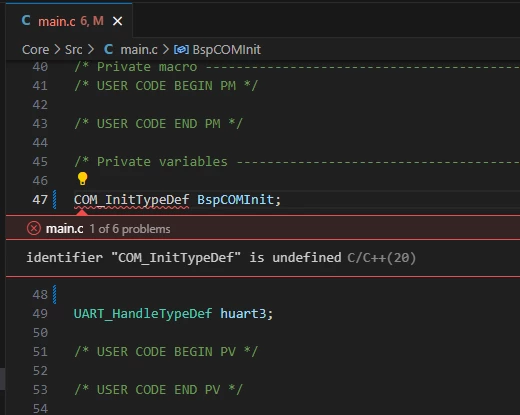Click '1 of 6 problems' label
520x415 pixels.
[130, 229]
